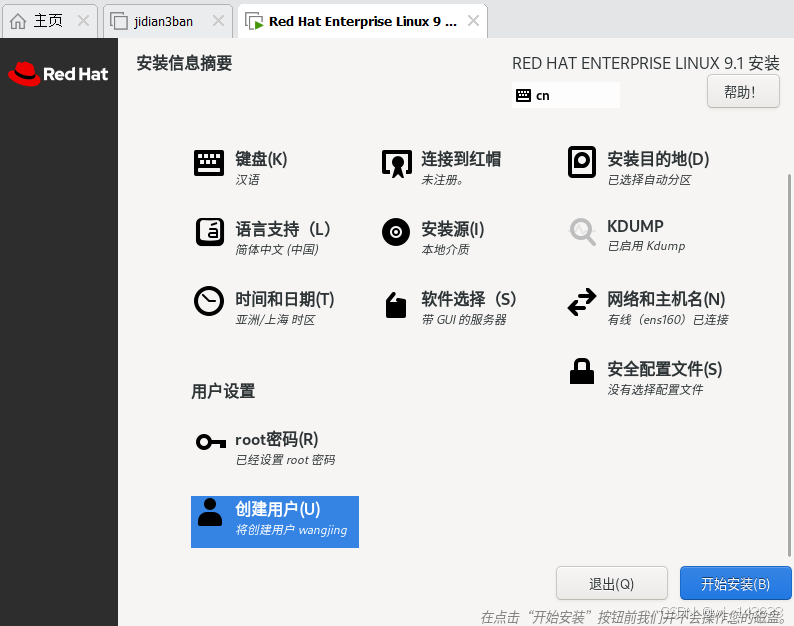
Task: Close the 主页 tab
Action: pyautogui.click(x=84, y=21)
